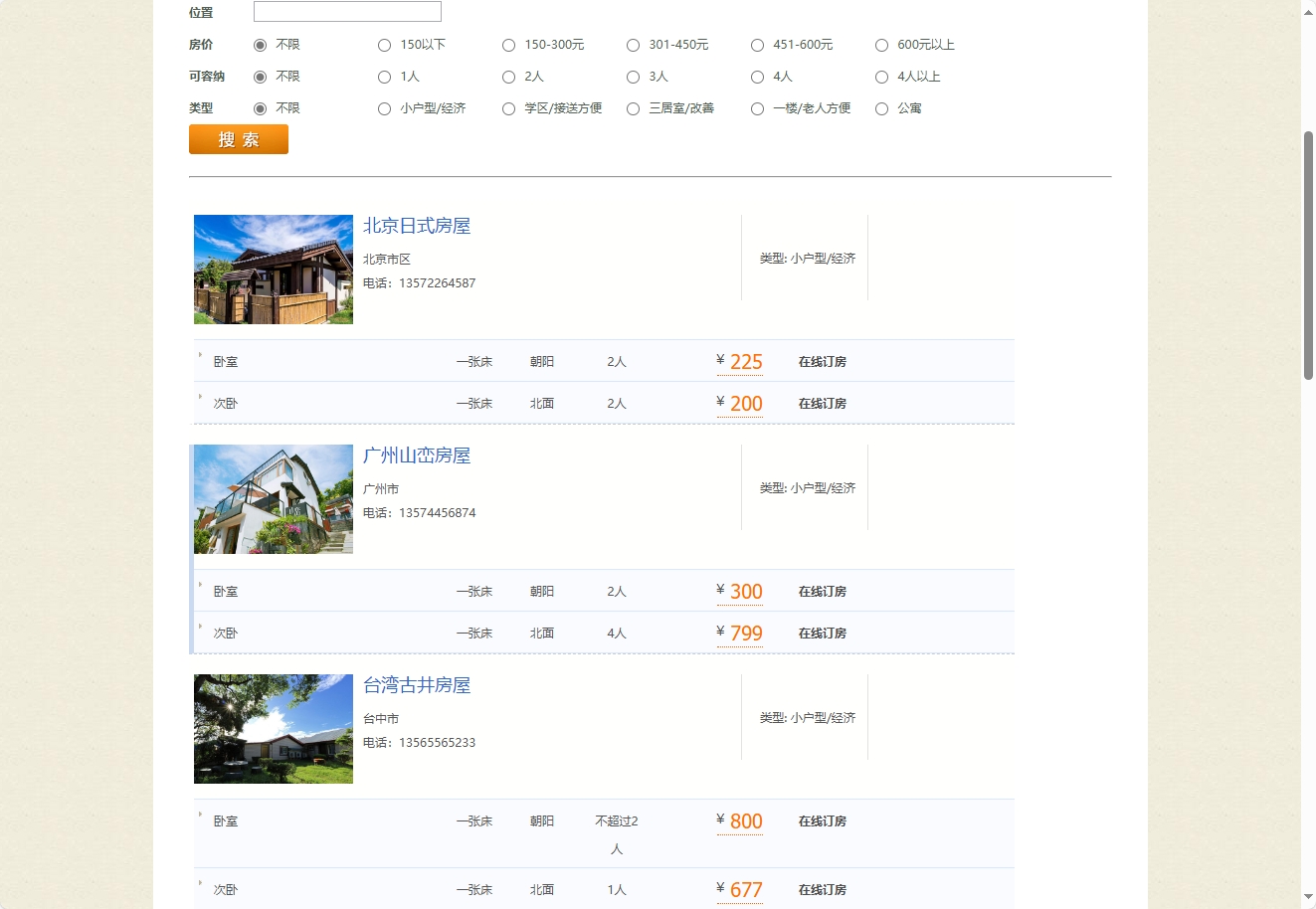Select 学区/接送方便 housing type

(x=508, y=108)
